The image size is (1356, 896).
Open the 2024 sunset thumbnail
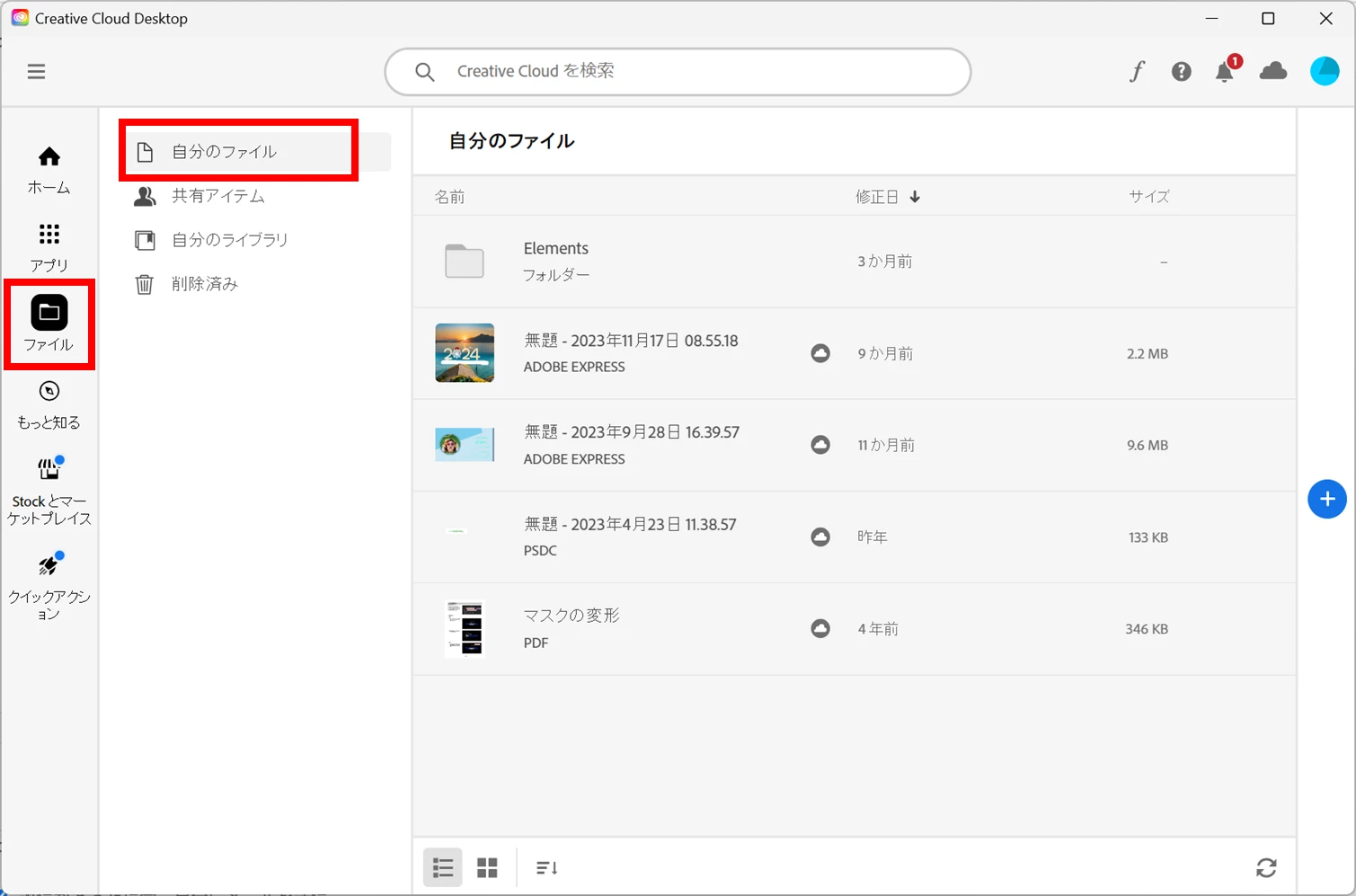pos(465,353)
